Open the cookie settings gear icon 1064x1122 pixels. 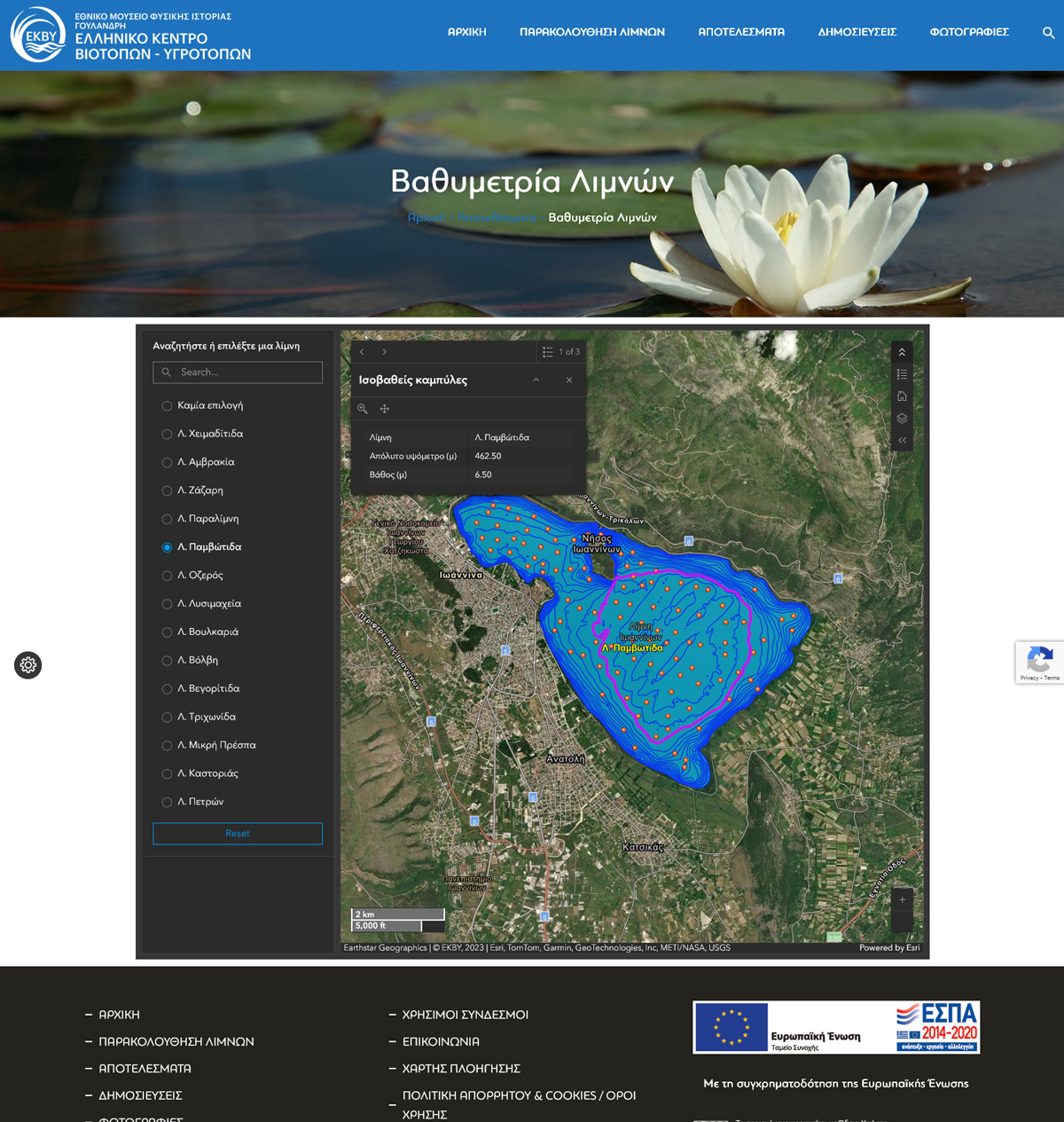click(28, 665)
